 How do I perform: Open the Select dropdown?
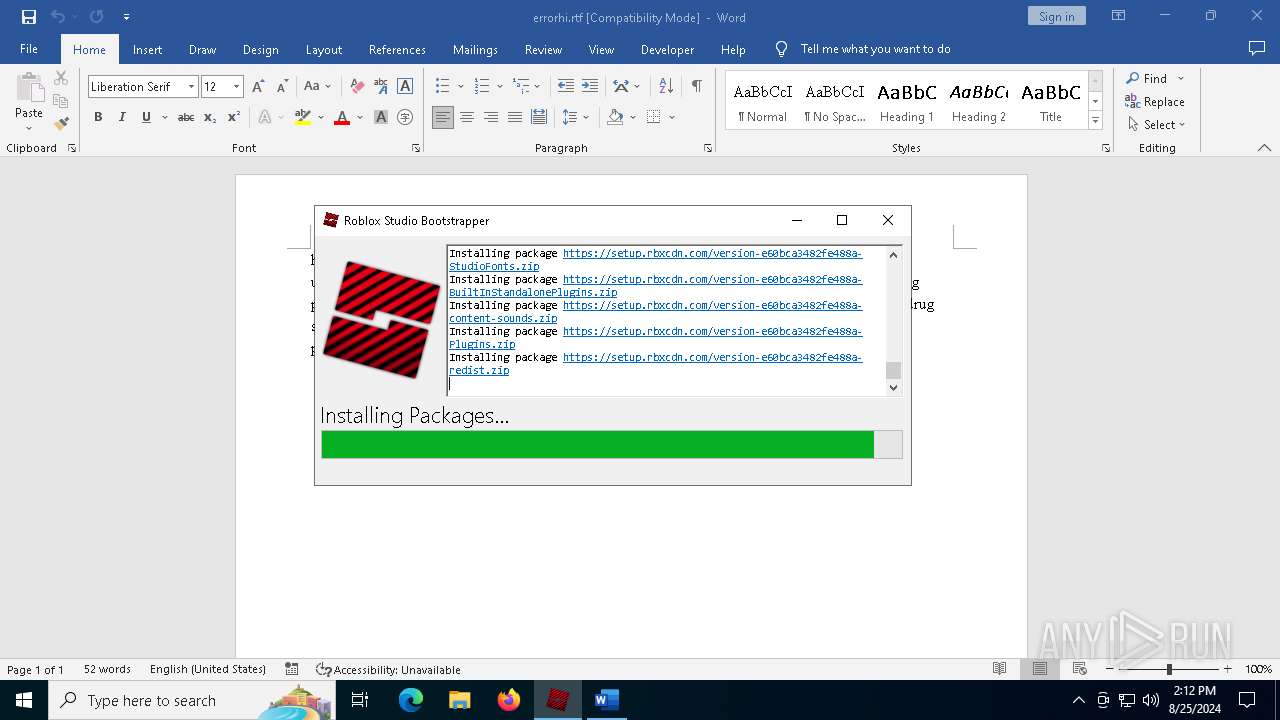[x=1156, y=124]
